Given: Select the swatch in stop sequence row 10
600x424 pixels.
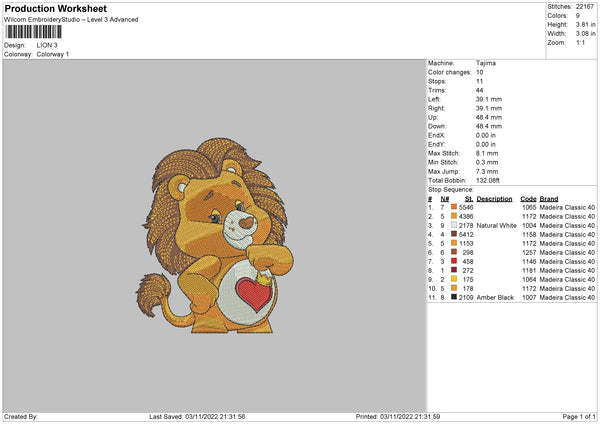Looking at the screenshot, I should (454, 288).
